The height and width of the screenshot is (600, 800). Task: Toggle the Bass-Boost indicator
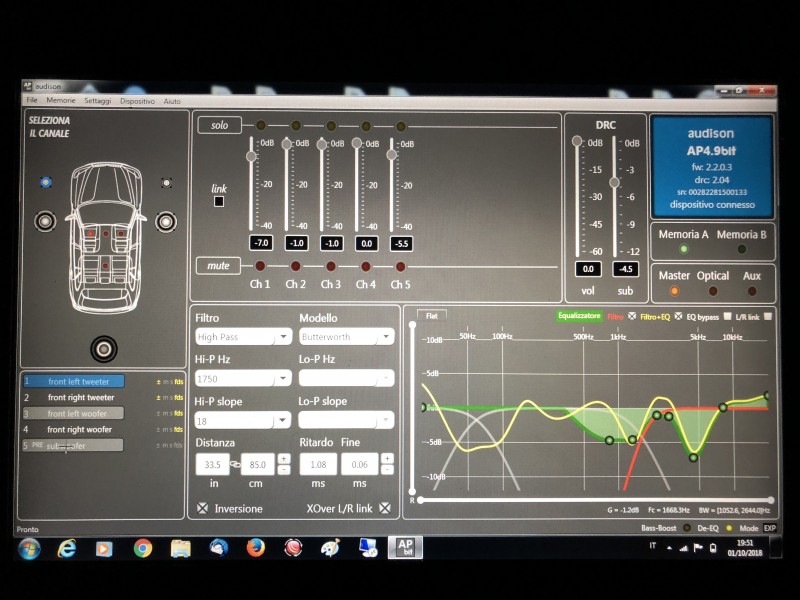coord(687,528)
